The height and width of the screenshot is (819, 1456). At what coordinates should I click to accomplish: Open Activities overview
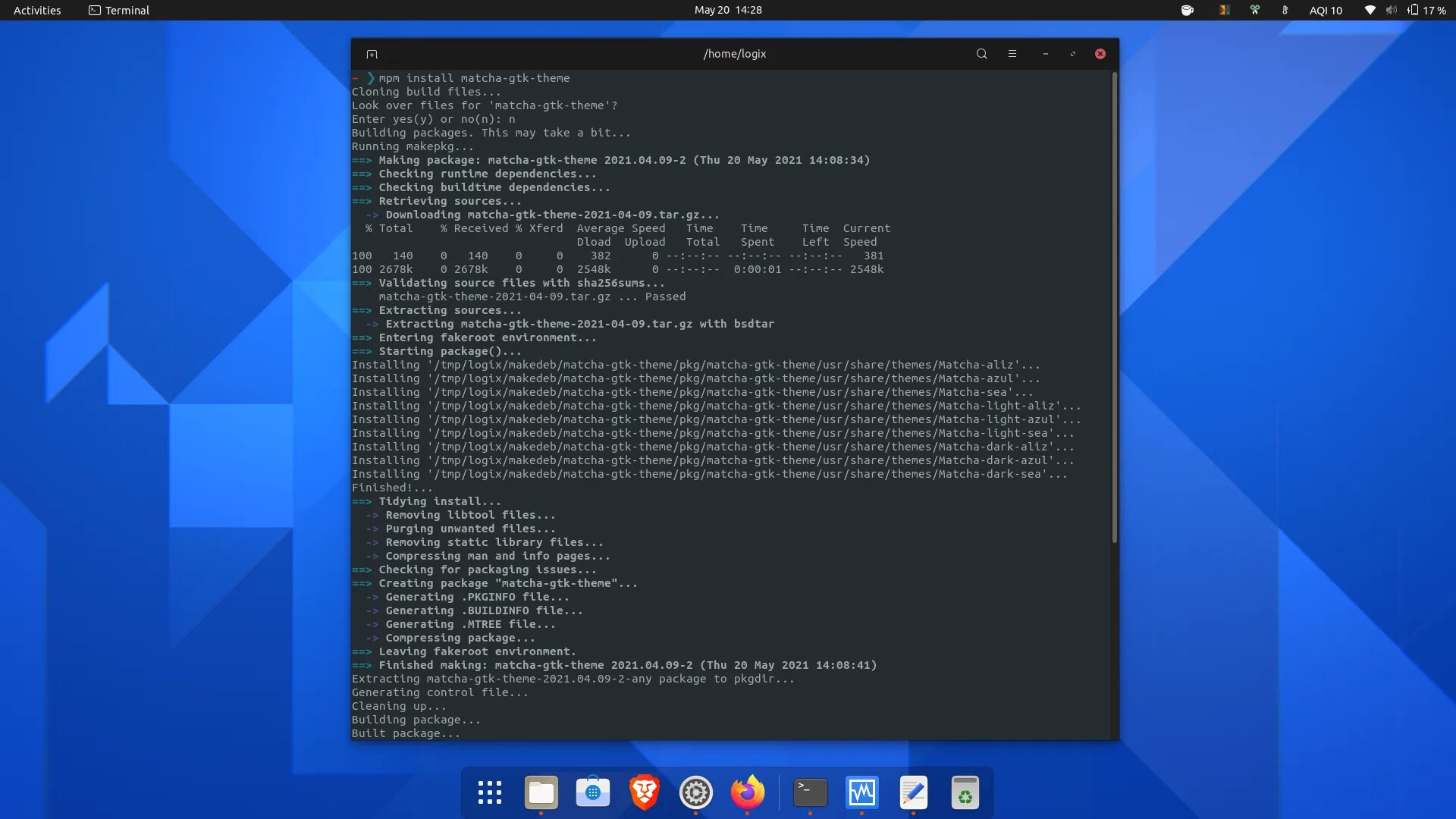37,10
